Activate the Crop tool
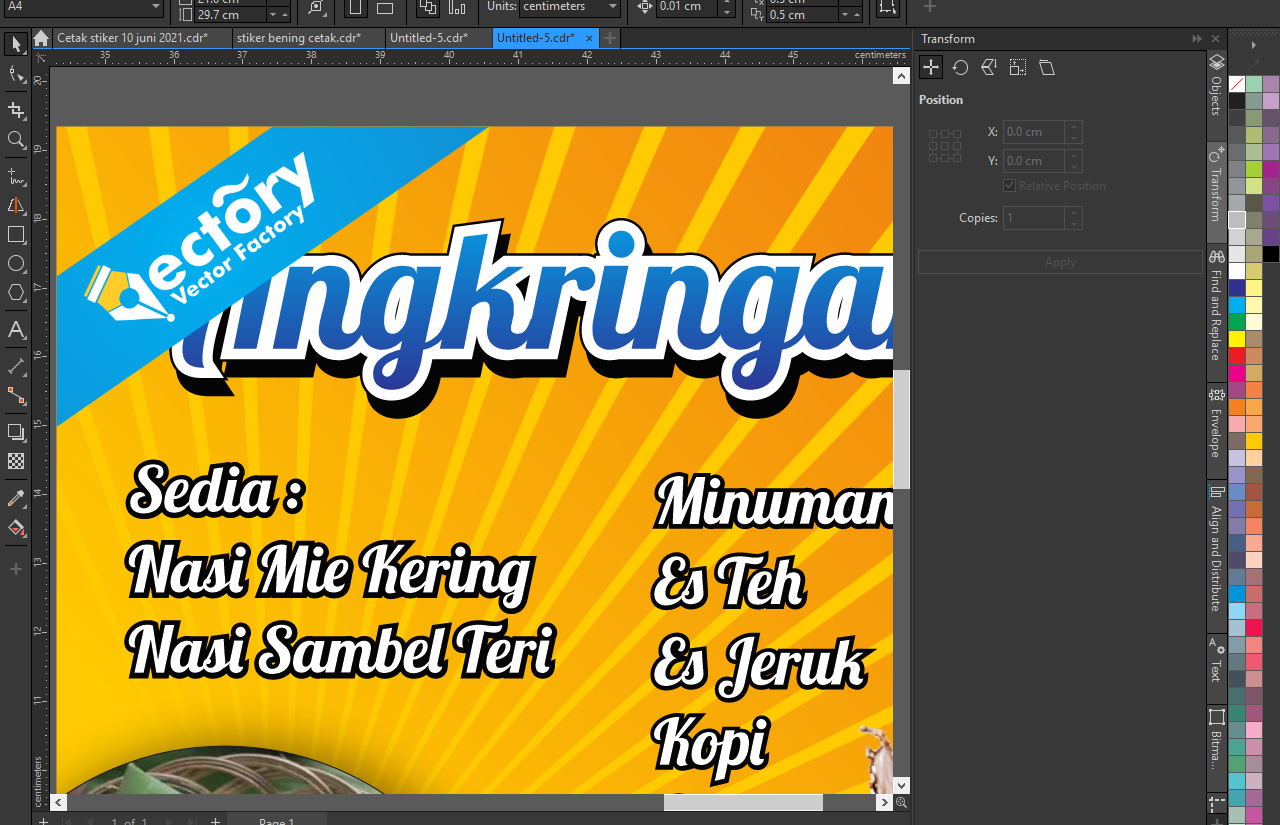 [16, 109]
